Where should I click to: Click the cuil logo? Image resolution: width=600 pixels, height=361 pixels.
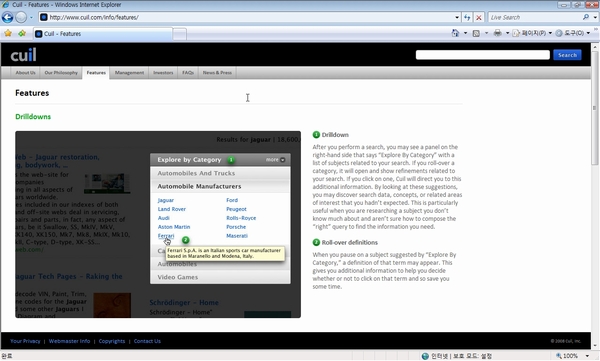pos(23,55)
